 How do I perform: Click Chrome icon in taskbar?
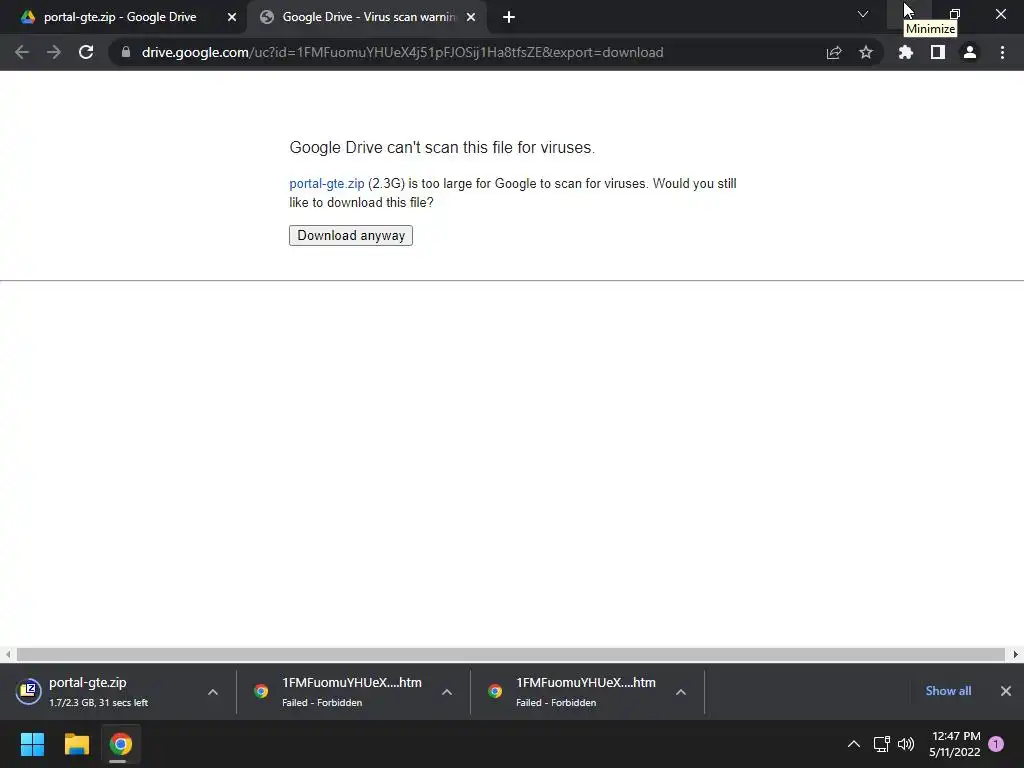pyautogui.click(x=120, y=744)
